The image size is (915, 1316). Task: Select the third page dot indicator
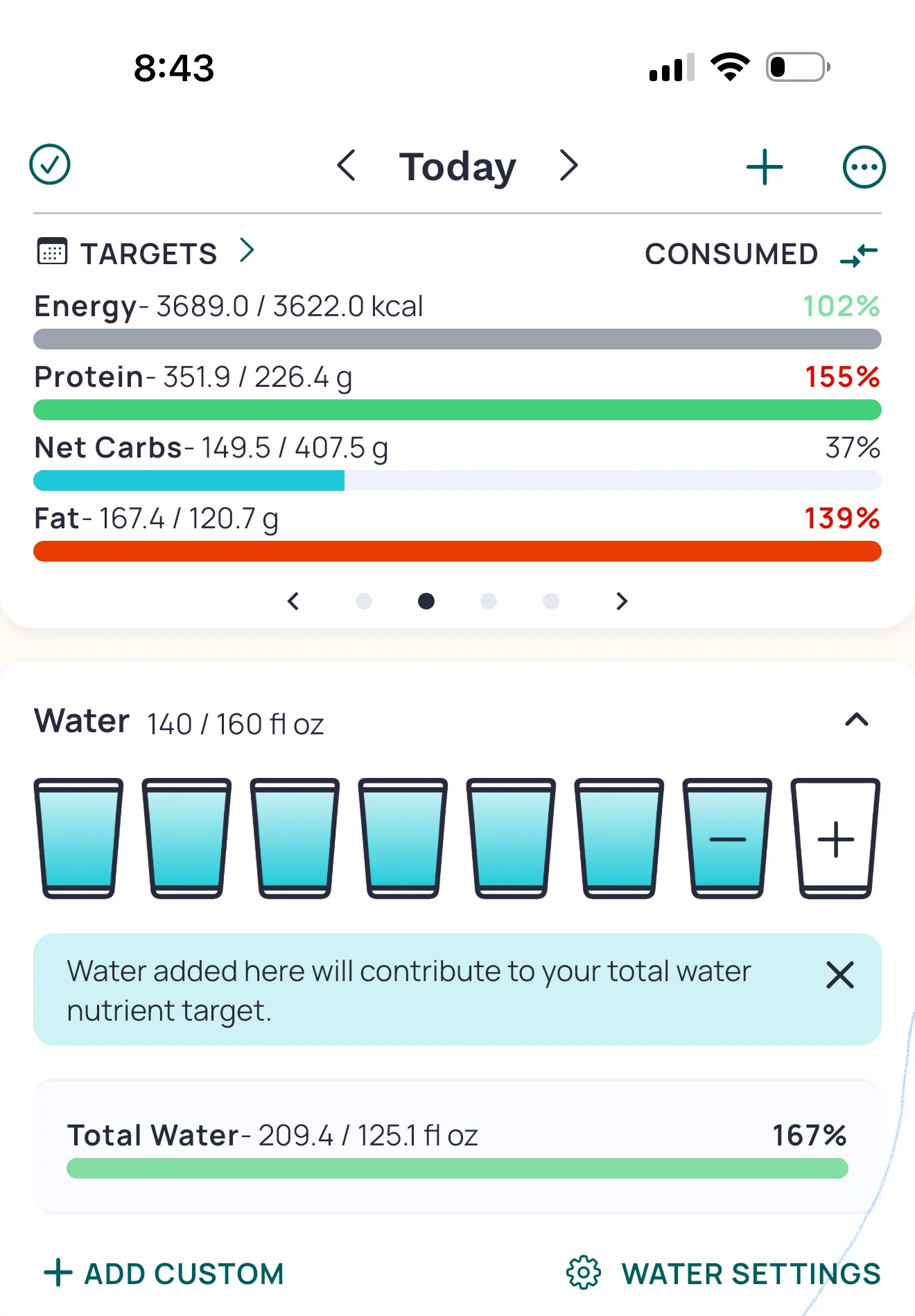point(489,601)
